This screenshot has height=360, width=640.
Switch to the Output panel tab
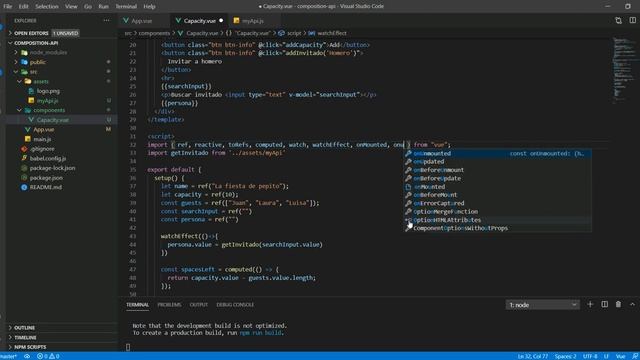[x=198, y=305]
